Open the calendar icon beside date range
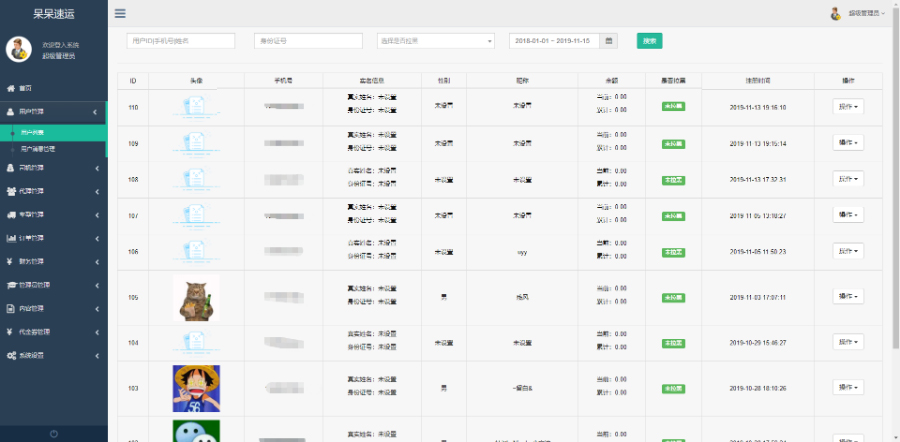 tap(610, 41)
